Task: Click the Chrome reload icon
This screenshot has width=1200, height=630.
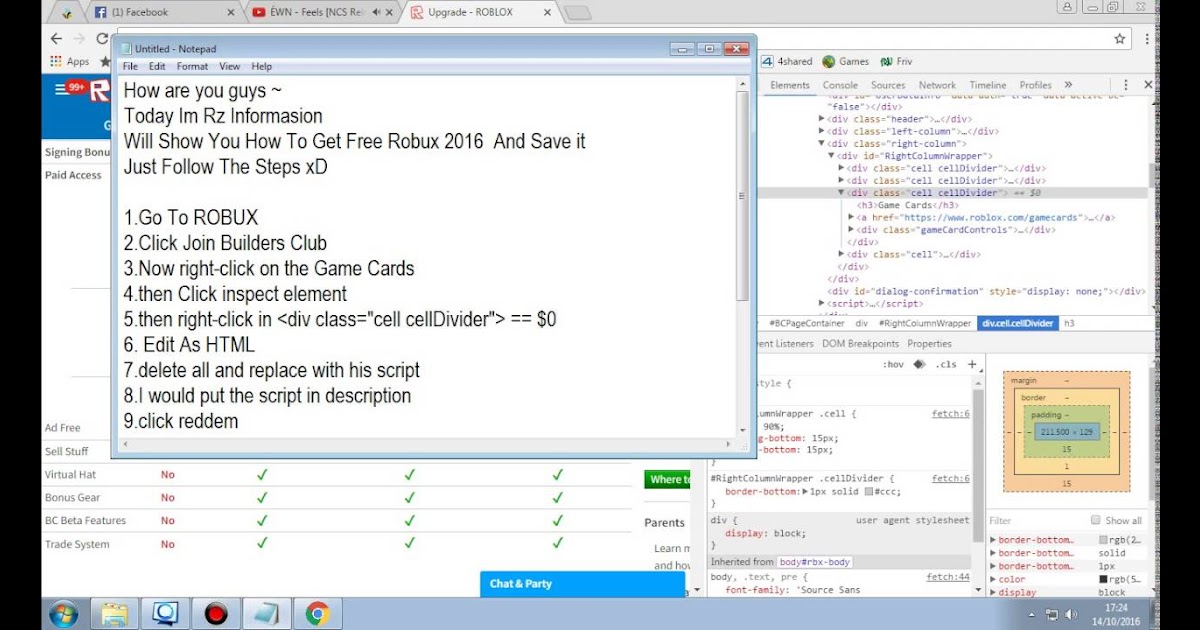Action: [x=102, y=38]
